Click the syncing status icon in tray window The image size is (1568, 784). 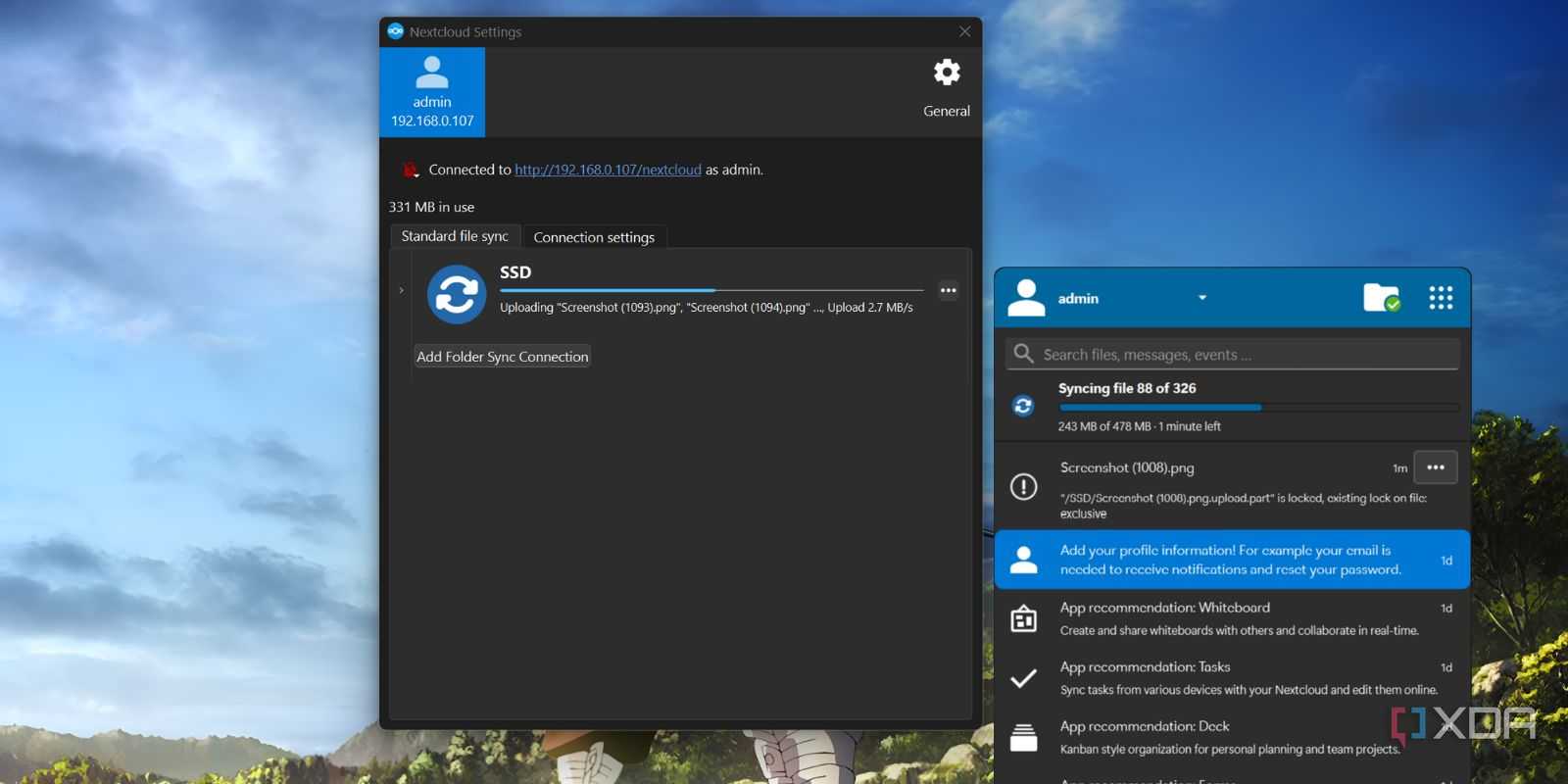point(1023,406)
